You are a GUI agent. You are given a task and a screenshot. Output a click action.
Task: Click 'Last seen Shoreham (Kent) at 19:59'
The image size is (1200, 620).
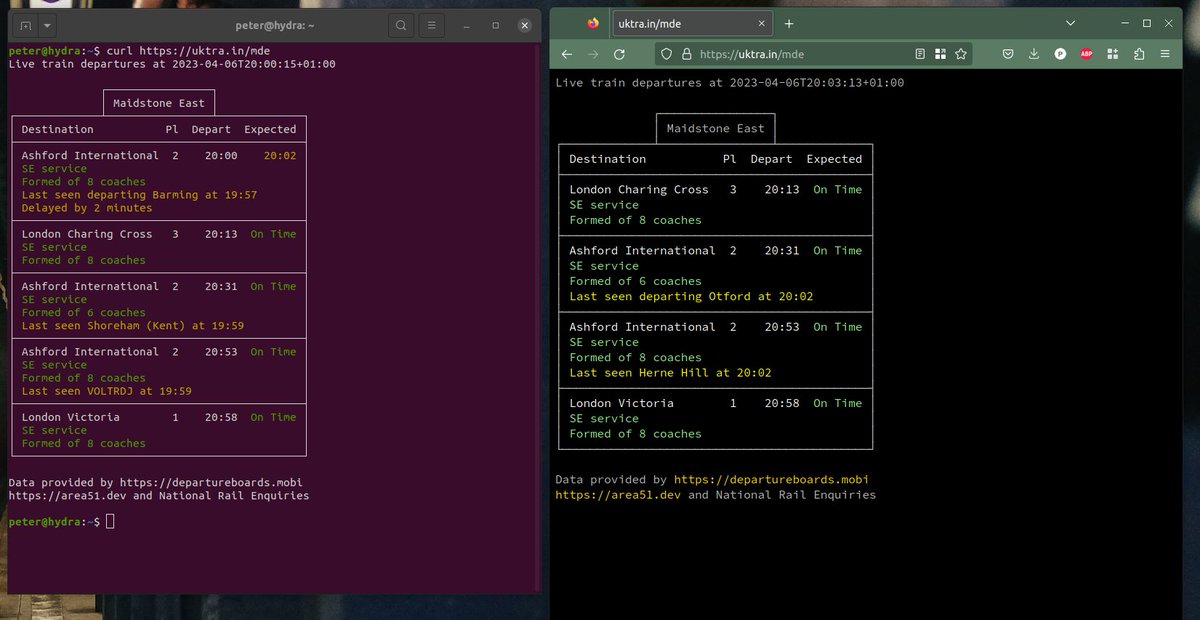(132, 326)
